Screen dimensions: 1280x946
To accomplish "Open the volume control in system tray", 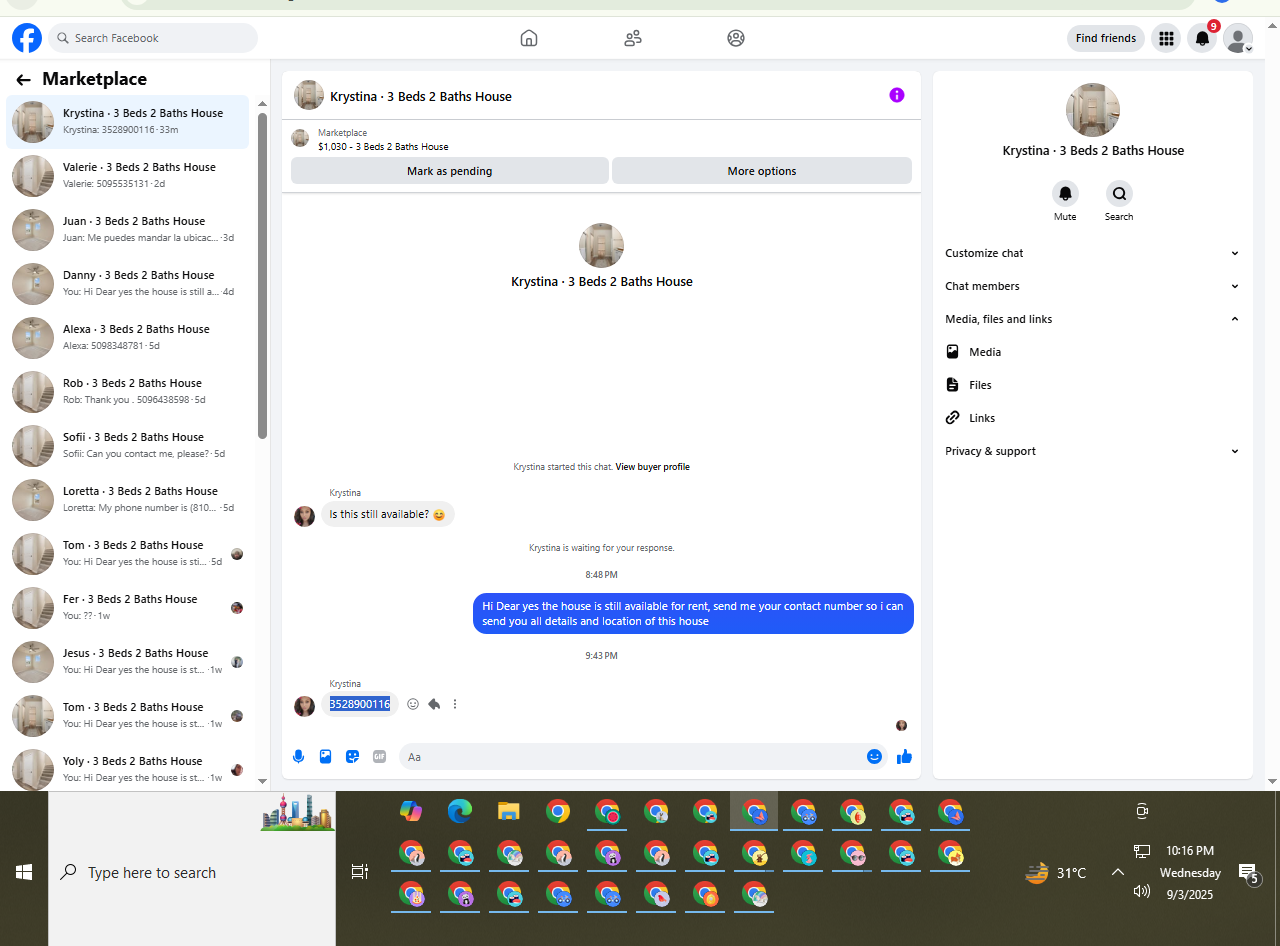I will click(1141, 891).
